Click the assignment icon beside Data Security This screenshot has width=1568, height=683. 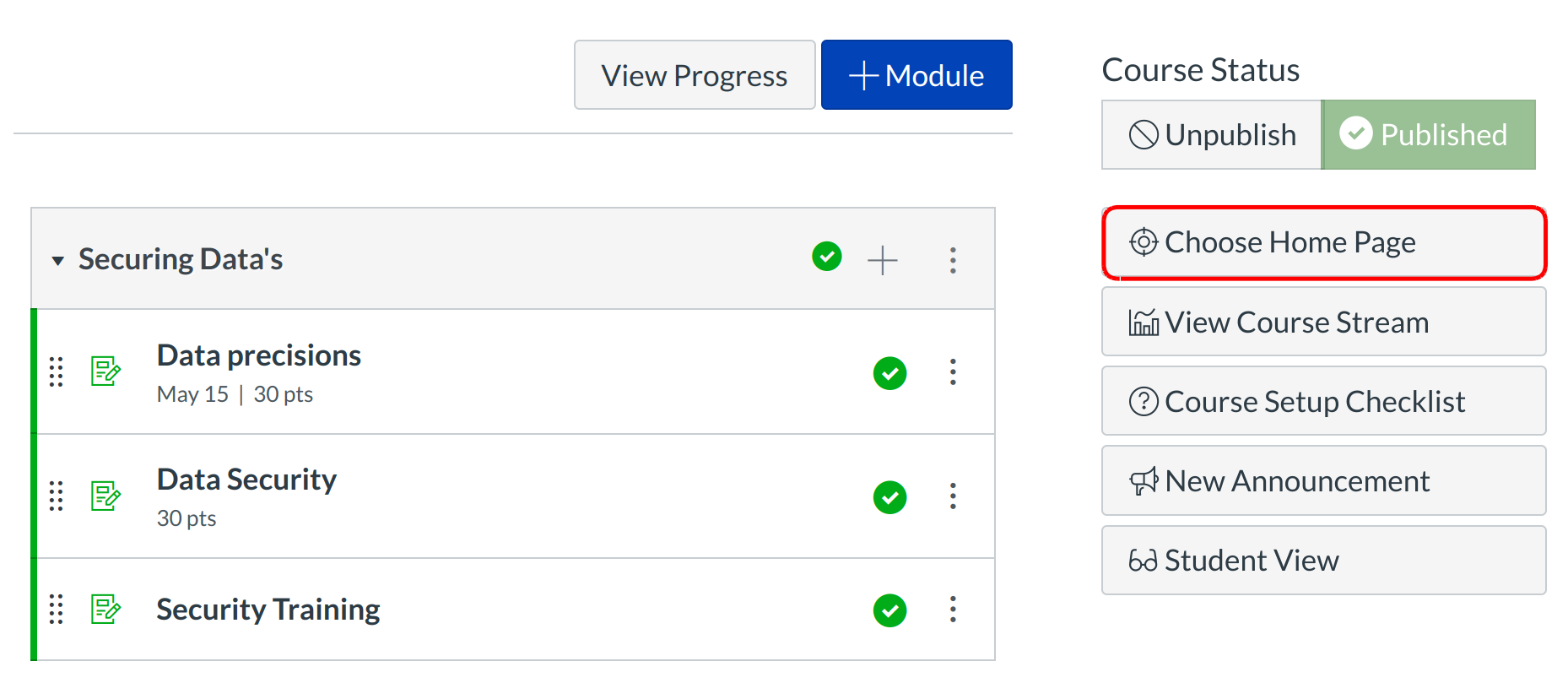coord(105,496)
